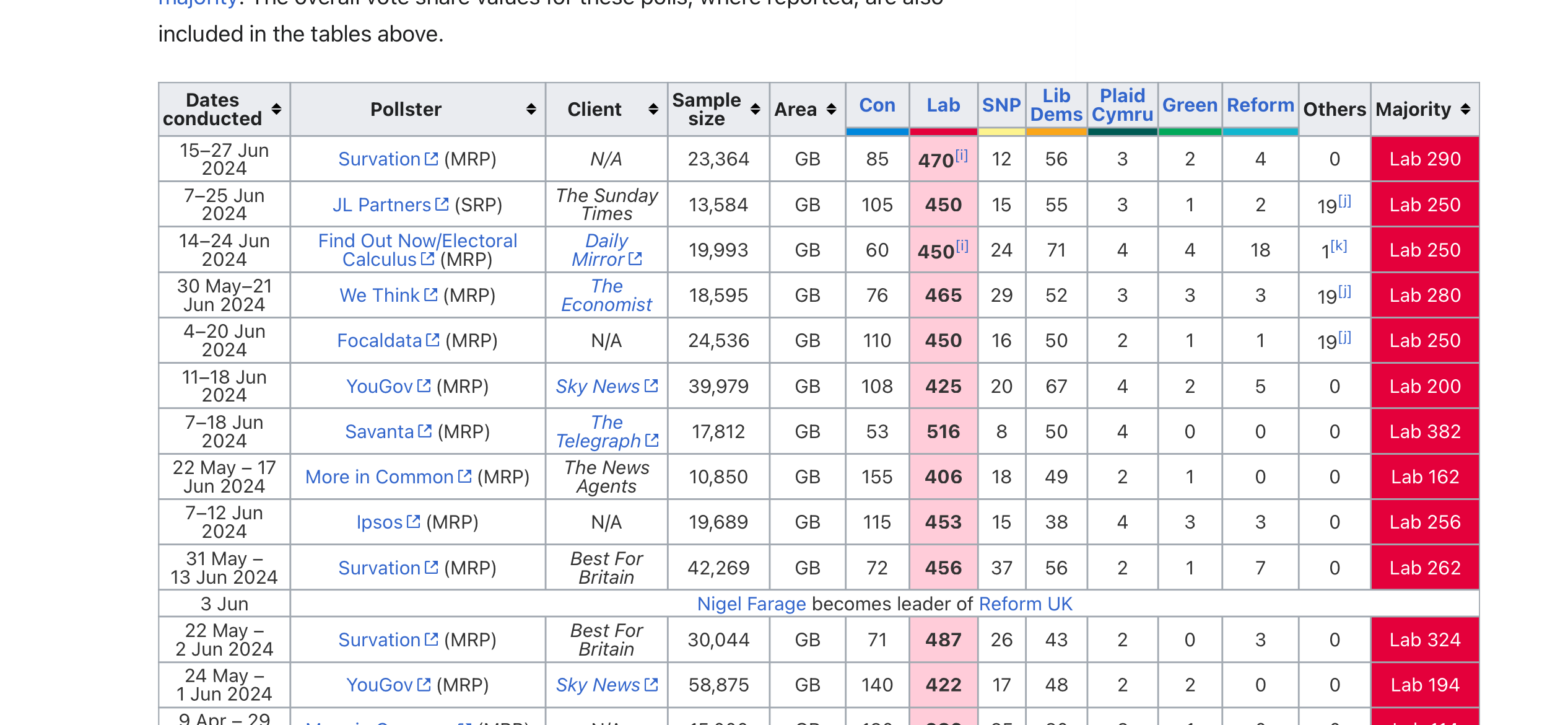Image resolution: width=1568 pixels, height=725 pixels.
Task: Select the SNP seats '37' cell
Action: click(x=1001, y=568)
